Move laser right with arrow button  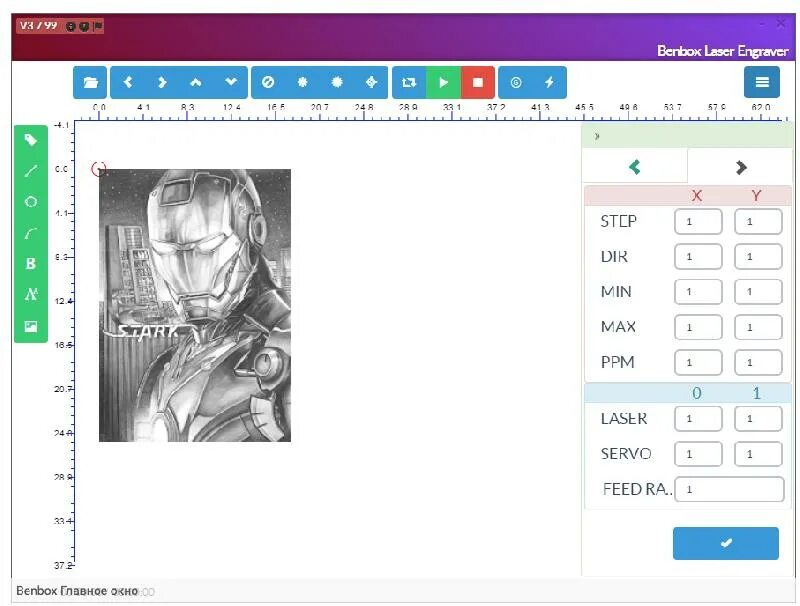click(x=162, y=82)
